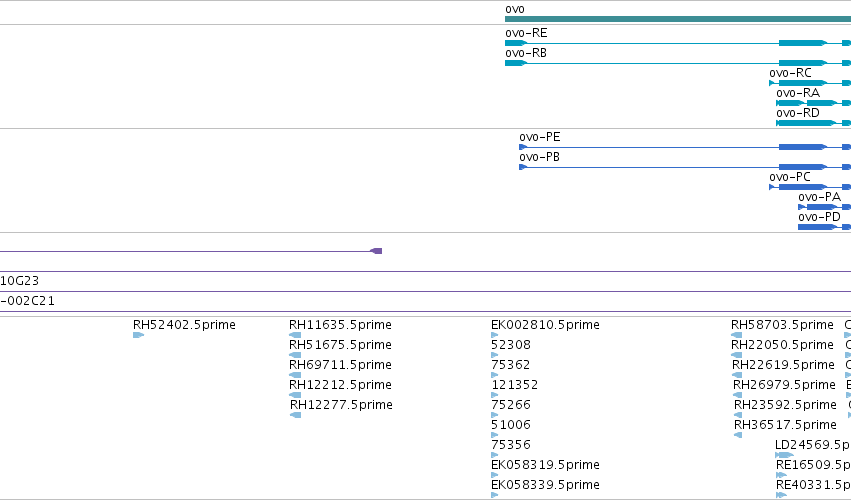The height and width of the screenshot is (500, 851).
Task: Click the RH22619.5prime arrow glyph
Action: [737, 375]
